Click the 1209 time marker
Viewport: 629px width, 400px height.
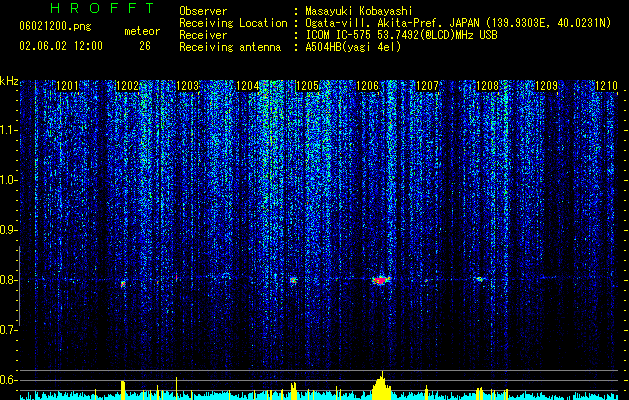click(x=547, y=86)
